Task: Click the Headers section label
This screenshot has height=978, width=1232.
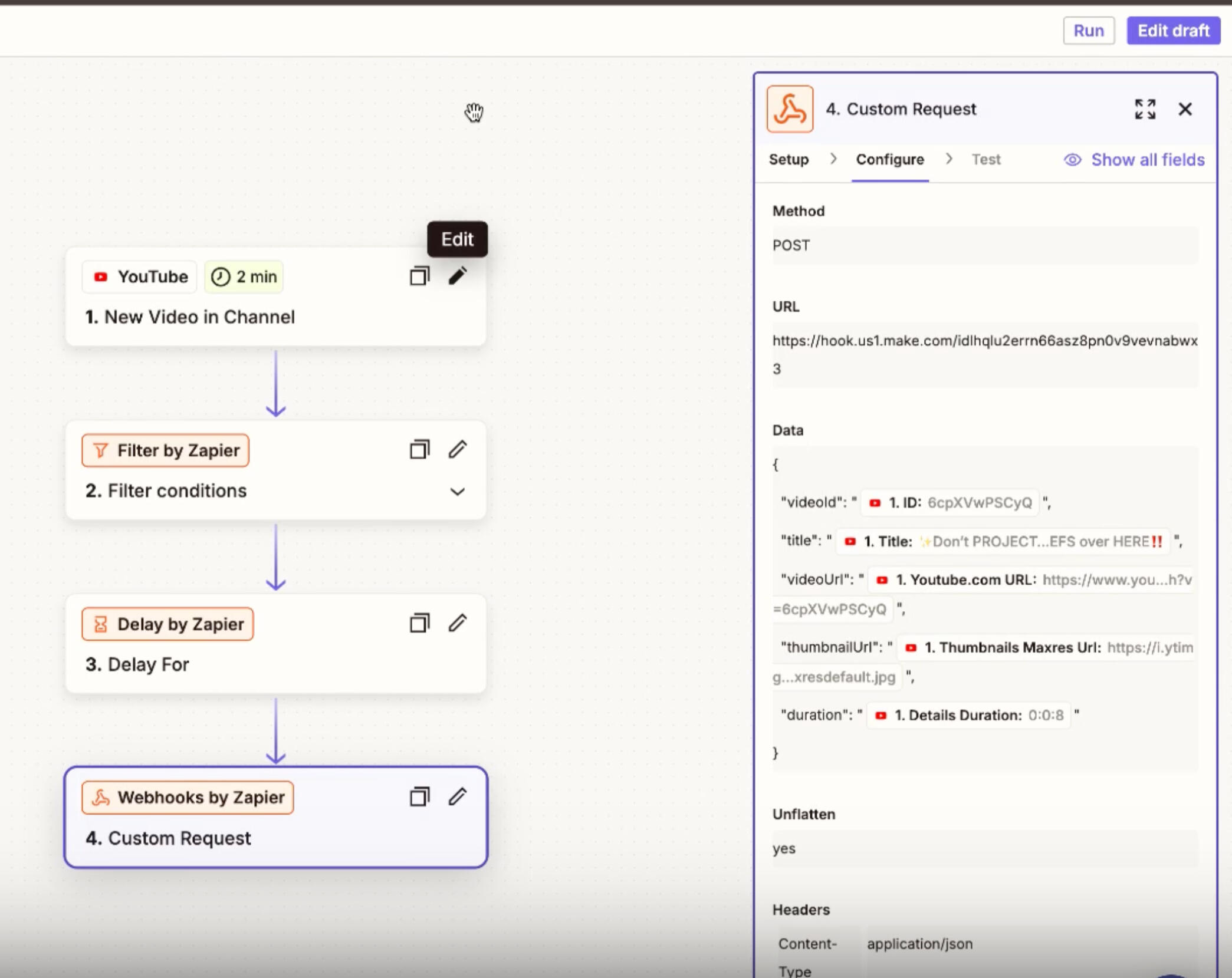Action: click(x=801, y=910)
